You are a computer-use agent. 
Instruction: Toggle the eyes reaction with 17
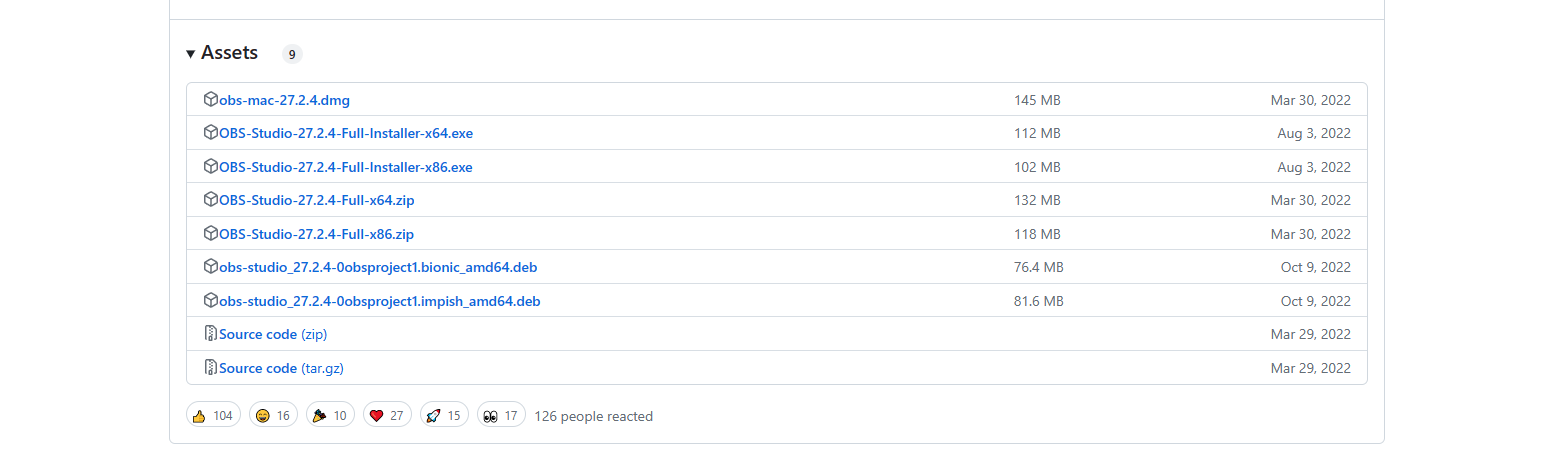click(500, 415)
